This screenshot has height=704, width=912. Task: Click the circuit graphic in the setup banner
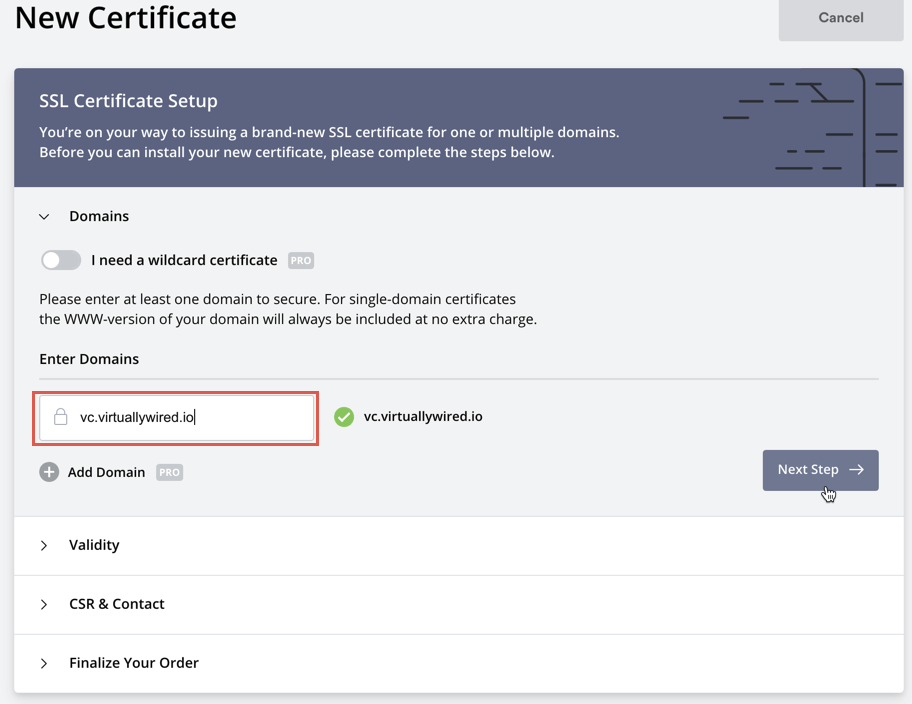(811, 128)
